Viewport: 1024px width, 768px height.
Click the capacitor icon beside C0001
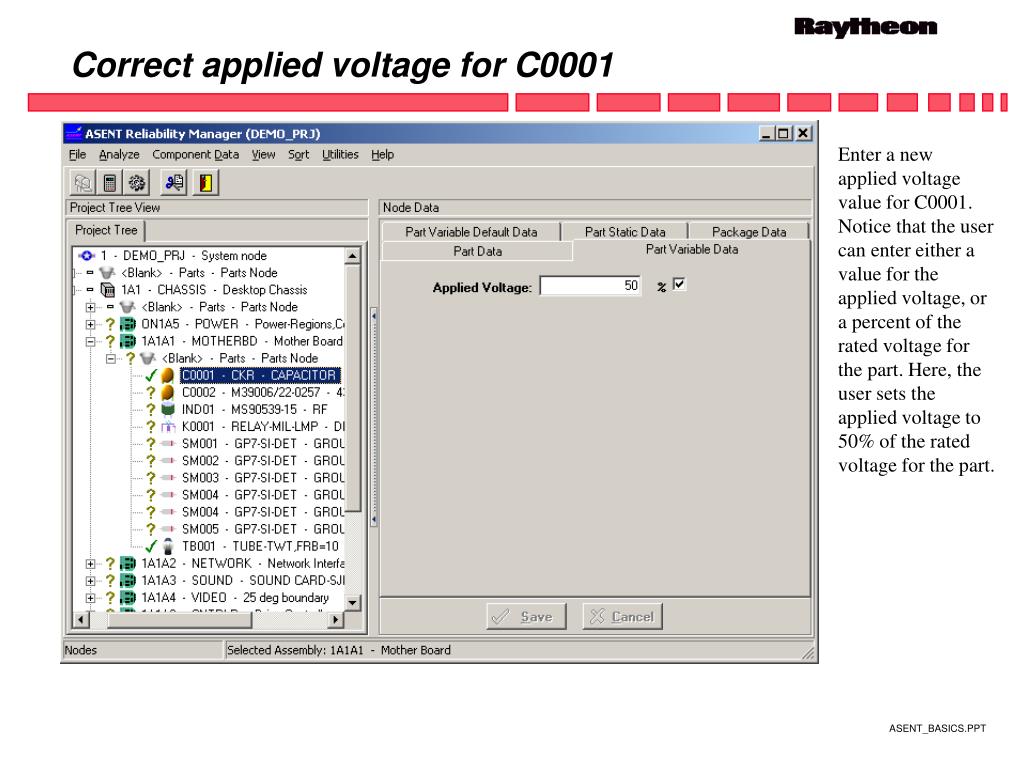pyautogui.click(x=168, y=375)
